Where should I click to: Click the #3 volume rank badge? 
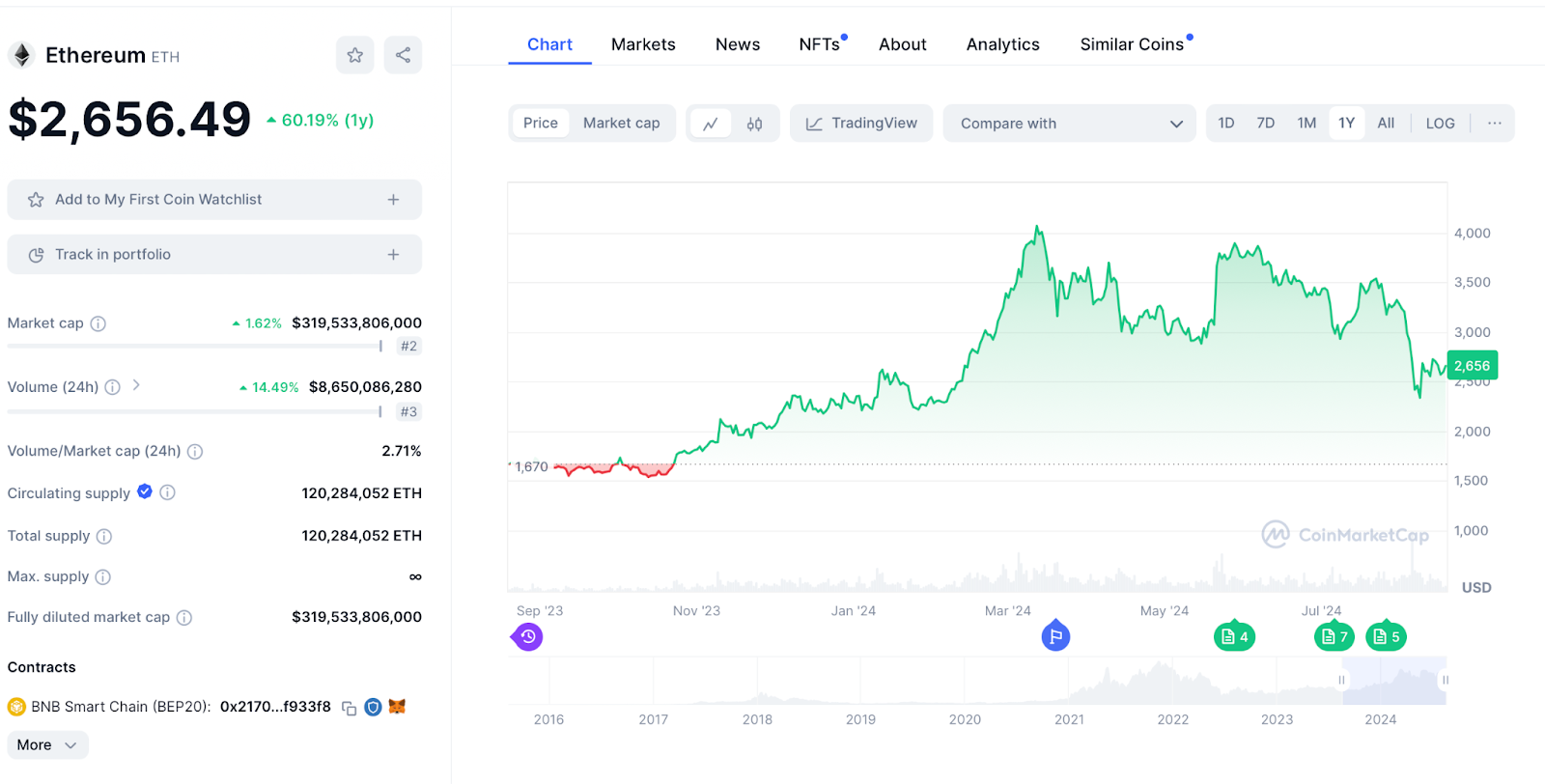coord(409,412)
